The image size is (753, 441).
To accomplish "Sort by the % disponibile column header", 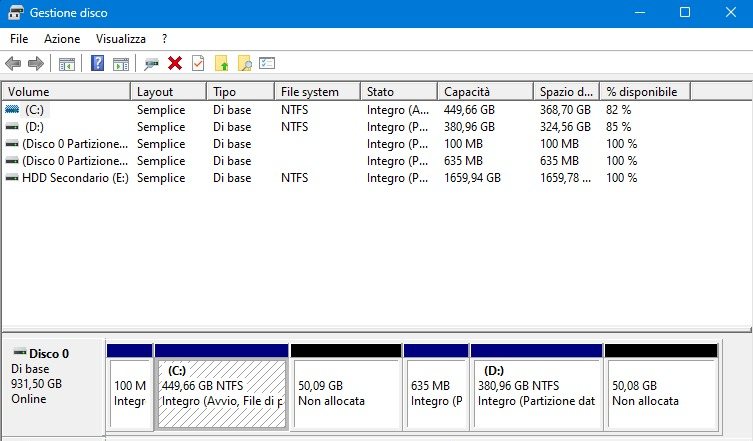I will click(x=645, y=91).
